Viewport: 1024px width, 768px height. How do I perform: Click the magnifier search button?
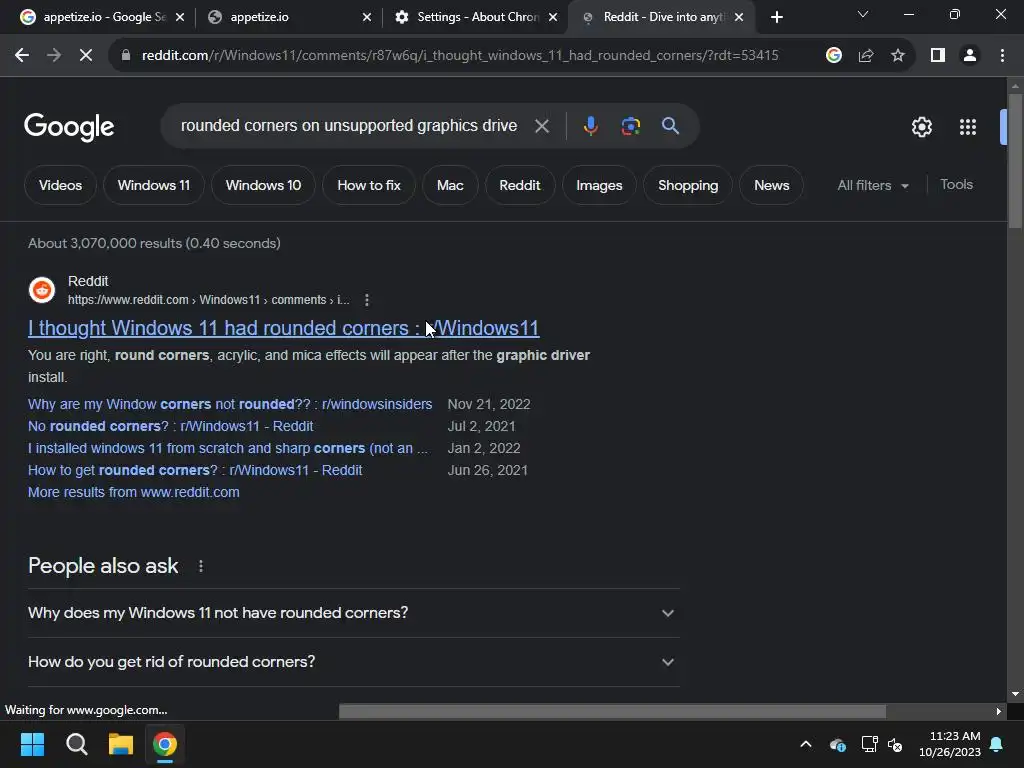[x=670, y=126]
